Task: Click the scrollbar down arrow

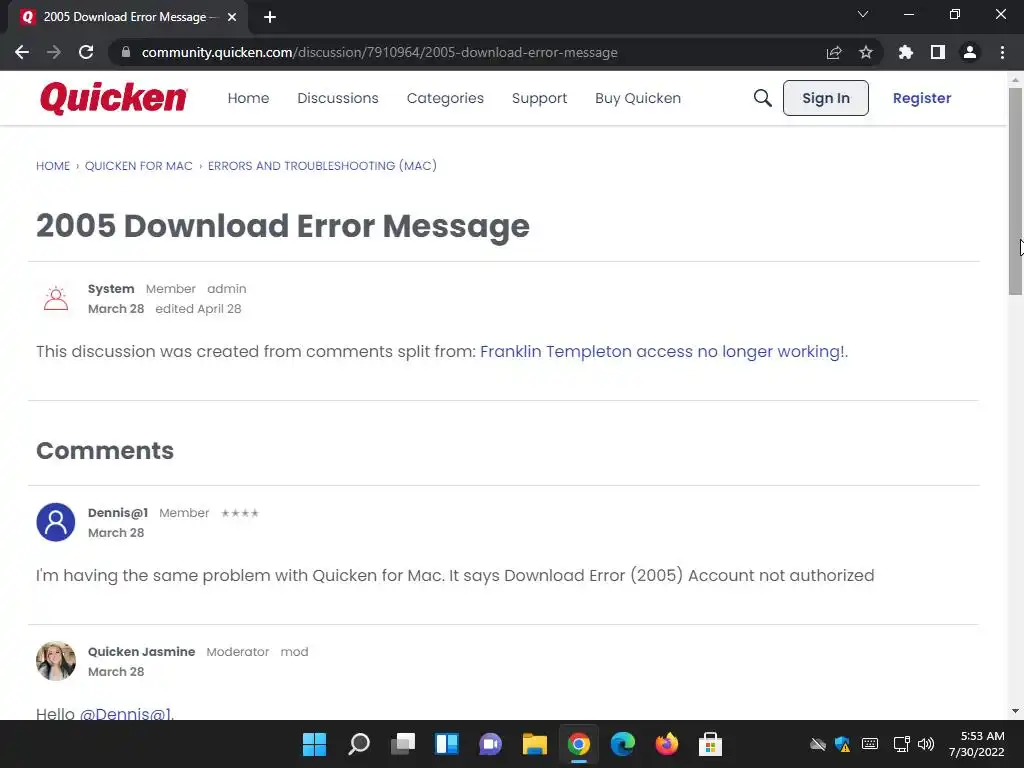Action: coord(1015,711)
